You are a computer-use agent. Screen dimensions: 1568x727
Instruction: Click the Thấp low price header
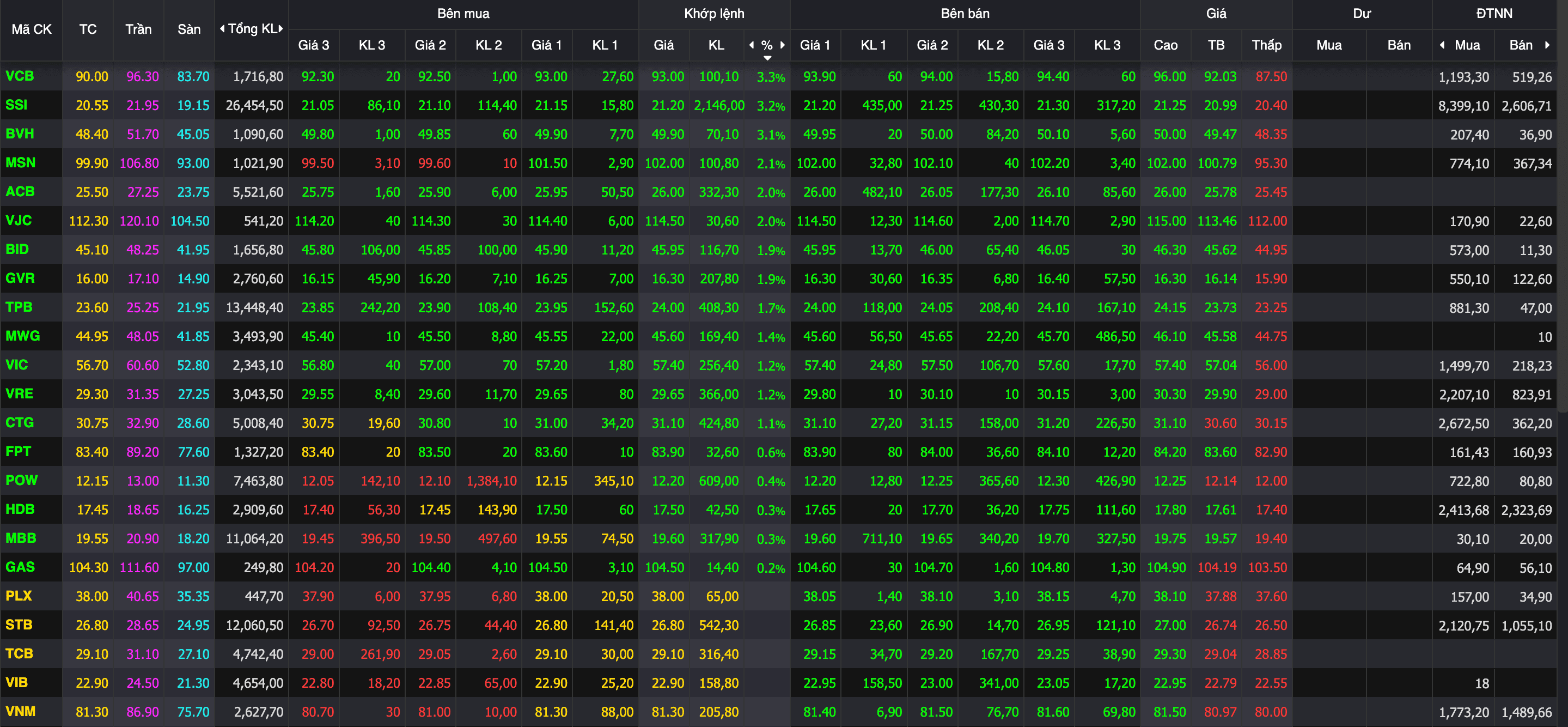[1267, 45]
